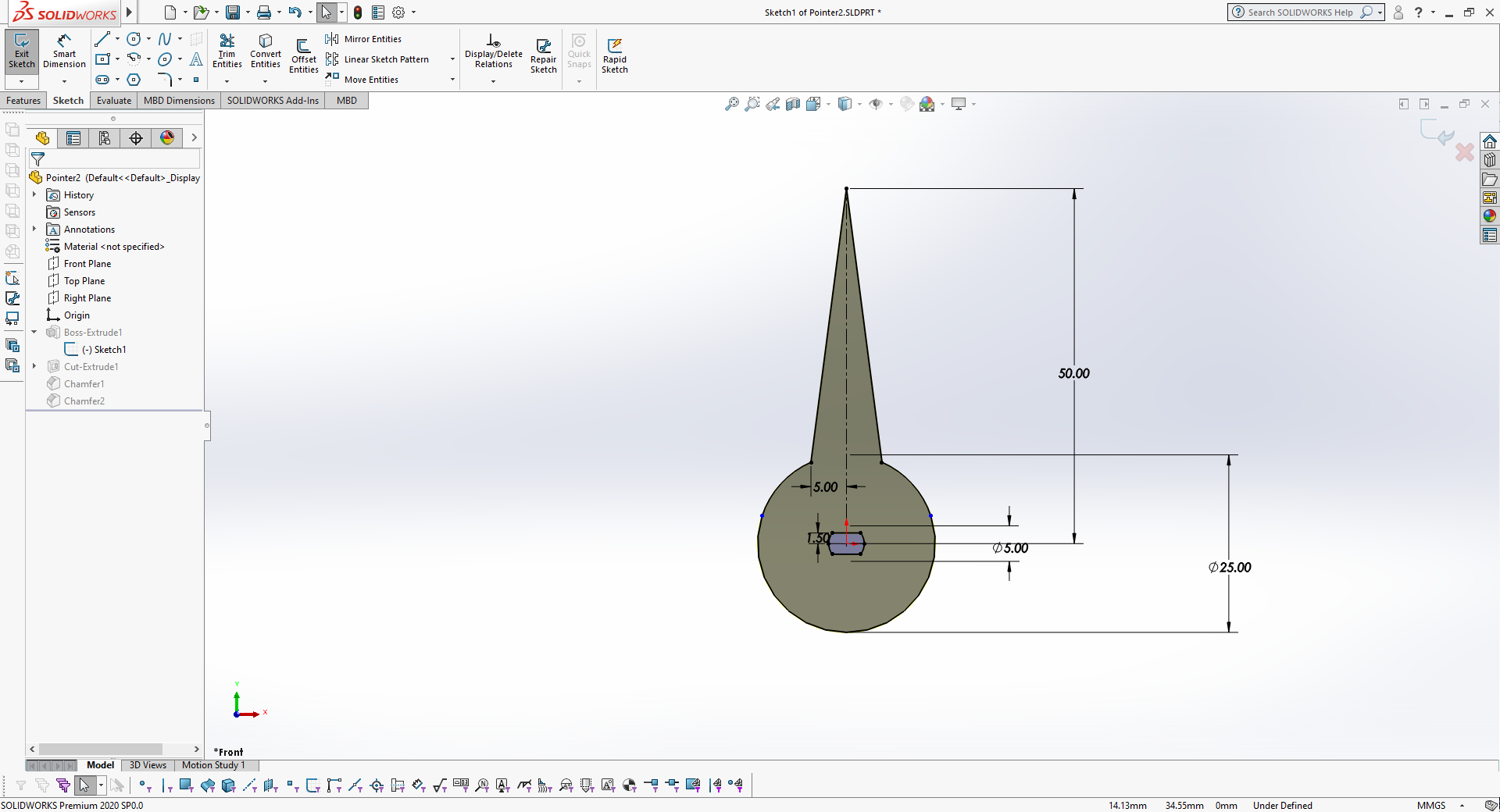Activate the sketch Text tool
This screenshot has width=1500, height=812.
coord(196,59)
